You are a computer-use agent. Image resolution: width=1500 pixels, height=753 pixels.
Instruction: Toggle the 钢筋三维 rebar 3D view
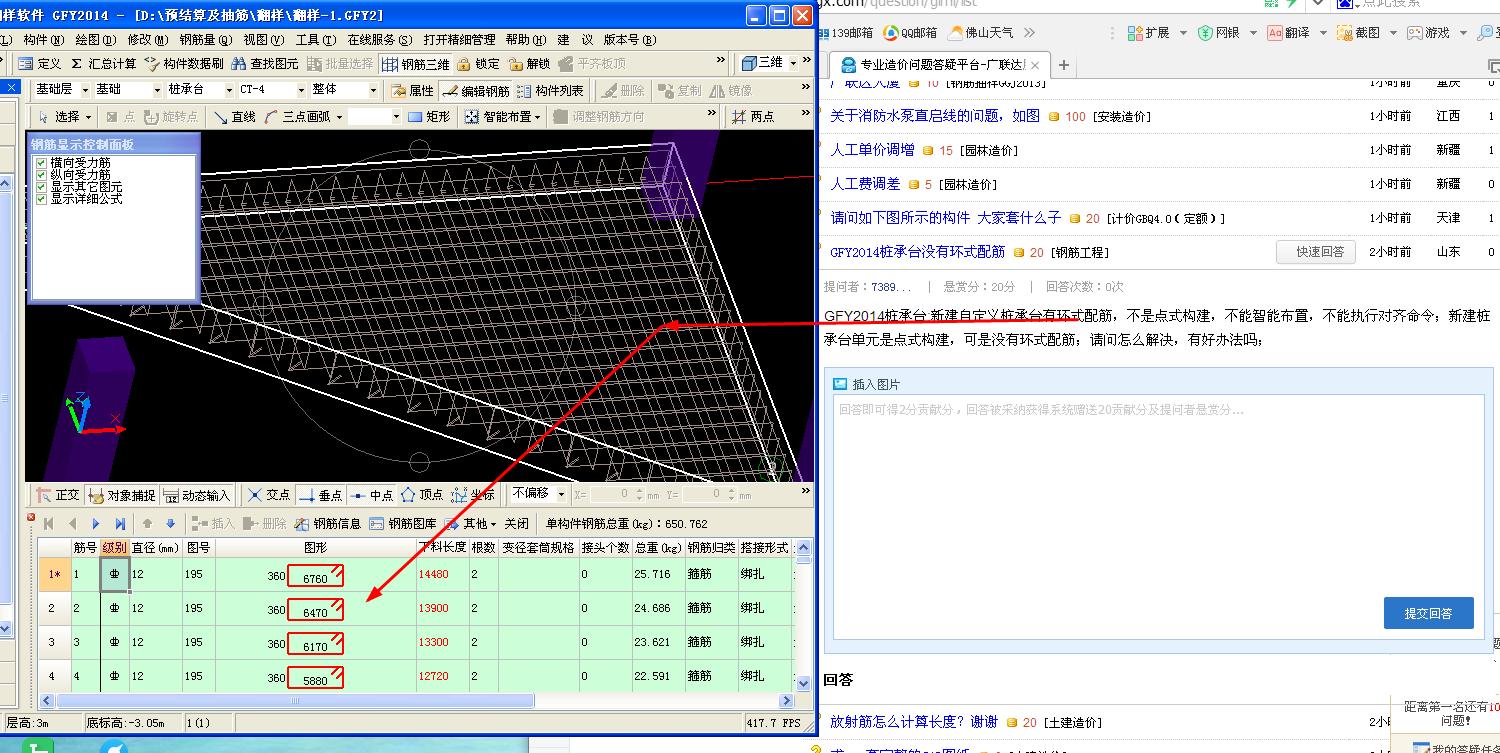pyautogui.click(x=417, y=64)
